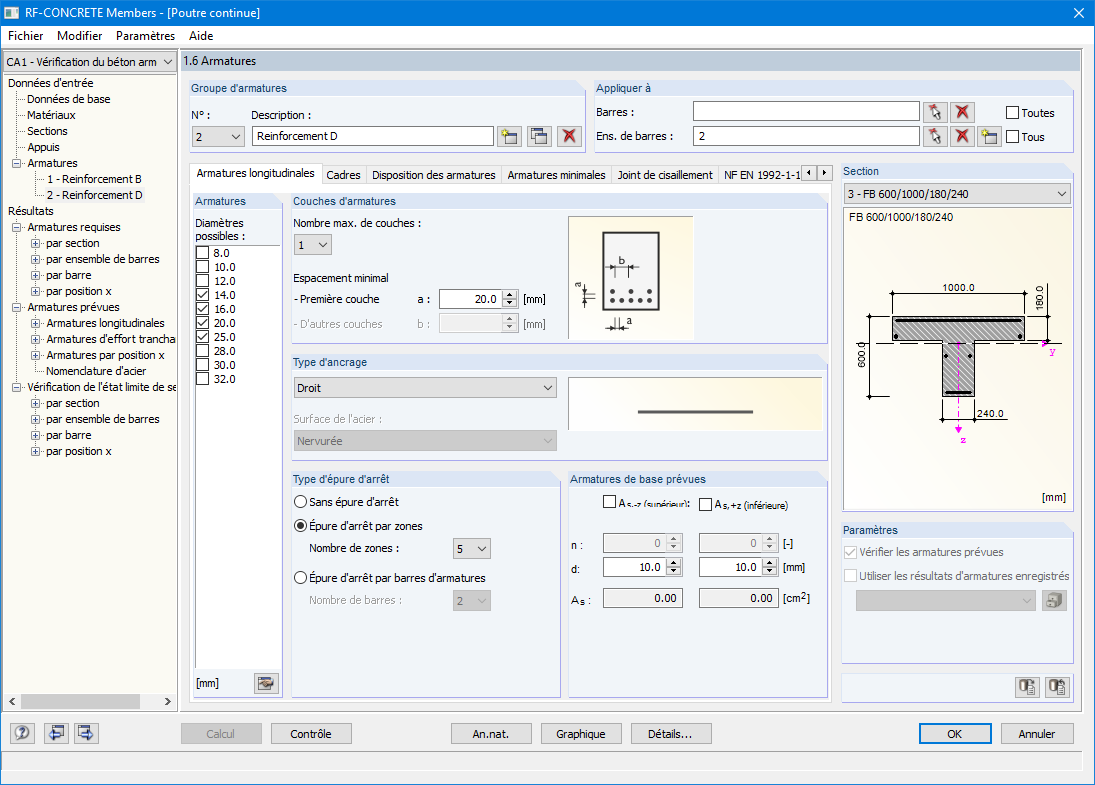Clear Ens. de barres field with red X

point(962,136)
